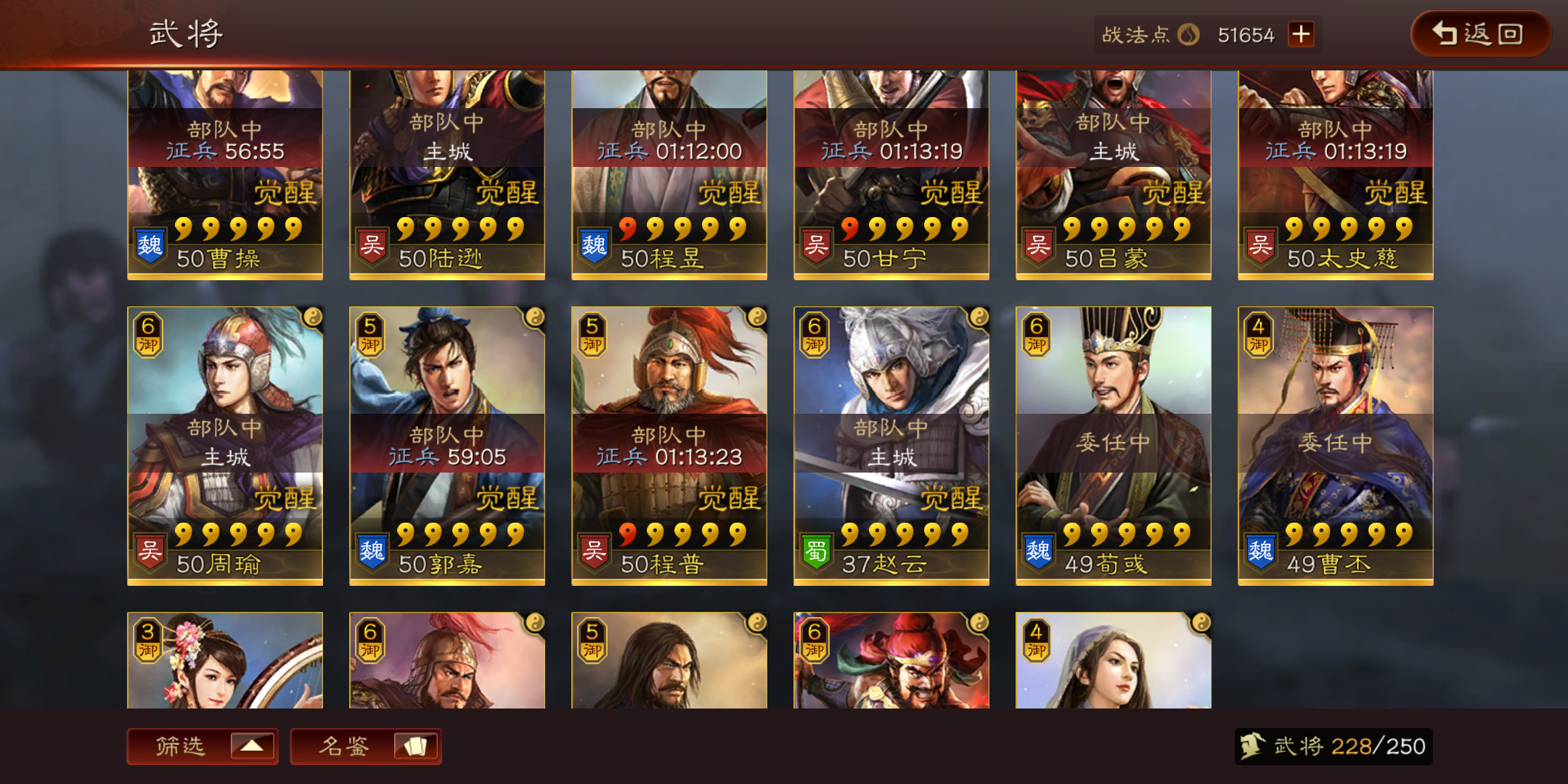Click the 蜀 faction badge on 赵云 card
The height and width of the screenshot is (784, 1568).
tap(817, 552)
